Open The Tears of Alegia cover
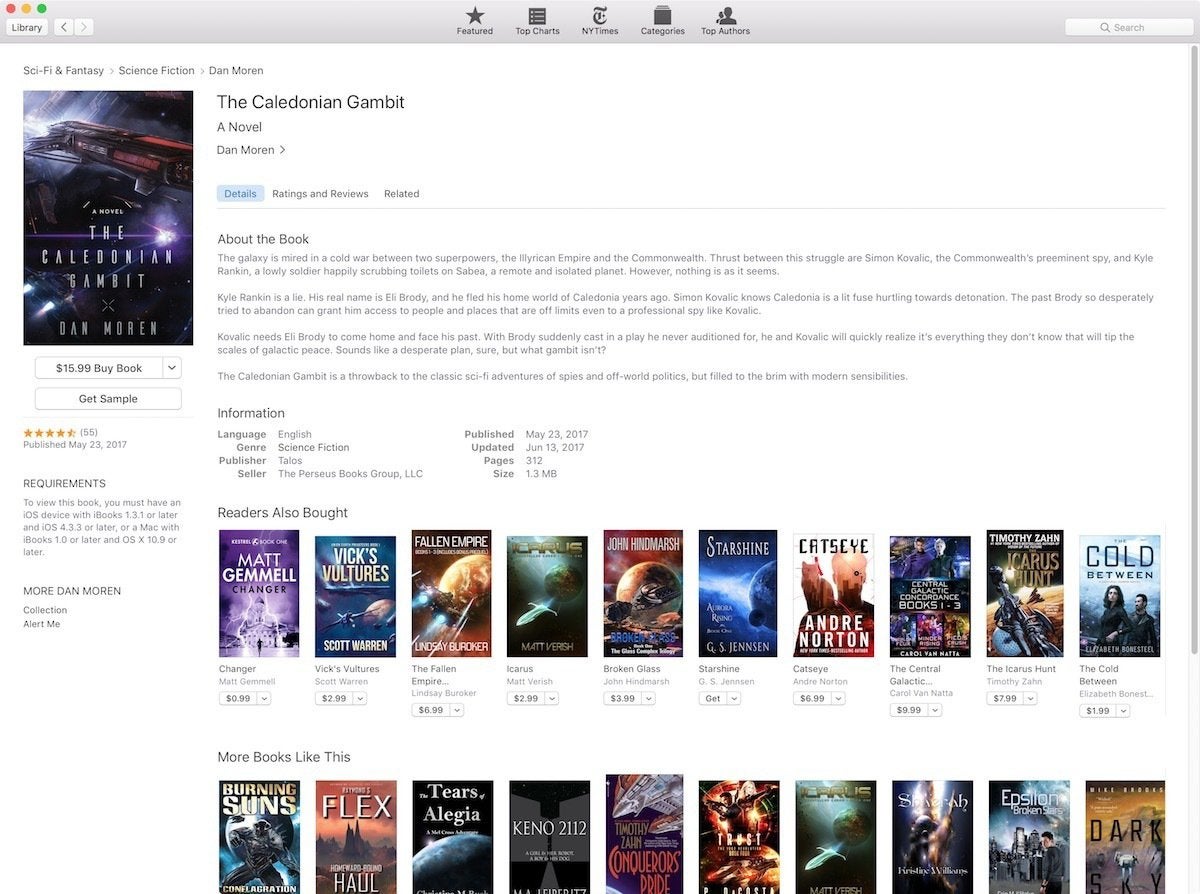This screenshot has width=1200, height=894. pos(453,837)
